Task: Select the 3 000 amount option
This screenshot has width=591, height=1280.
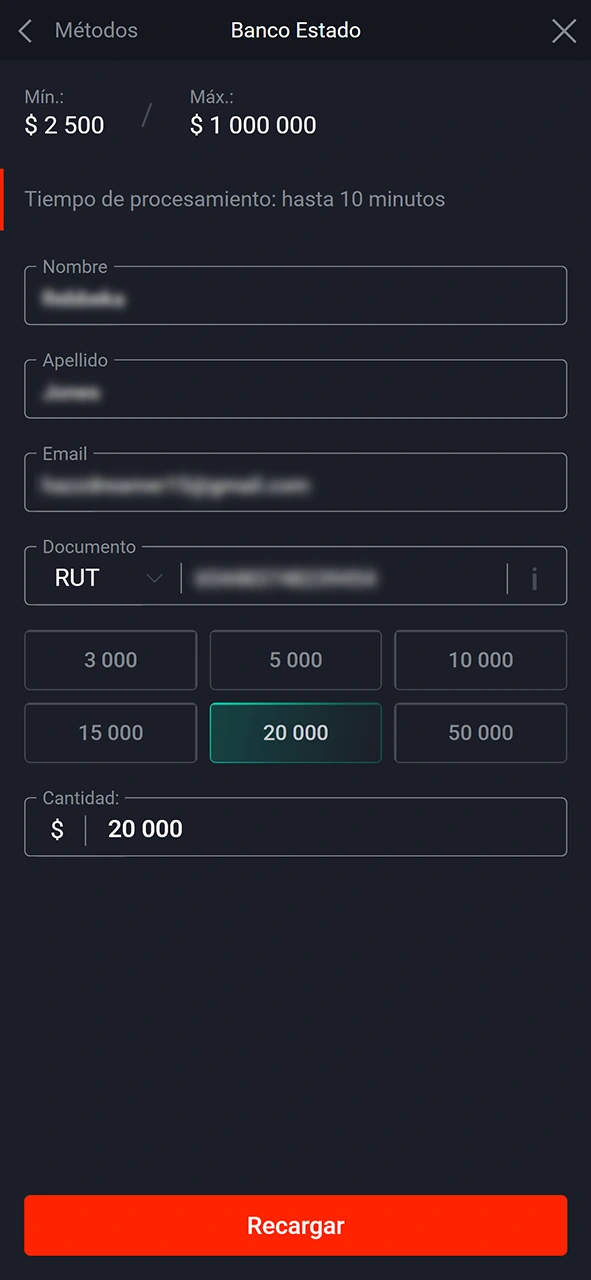Action: (x=111, y=660)
